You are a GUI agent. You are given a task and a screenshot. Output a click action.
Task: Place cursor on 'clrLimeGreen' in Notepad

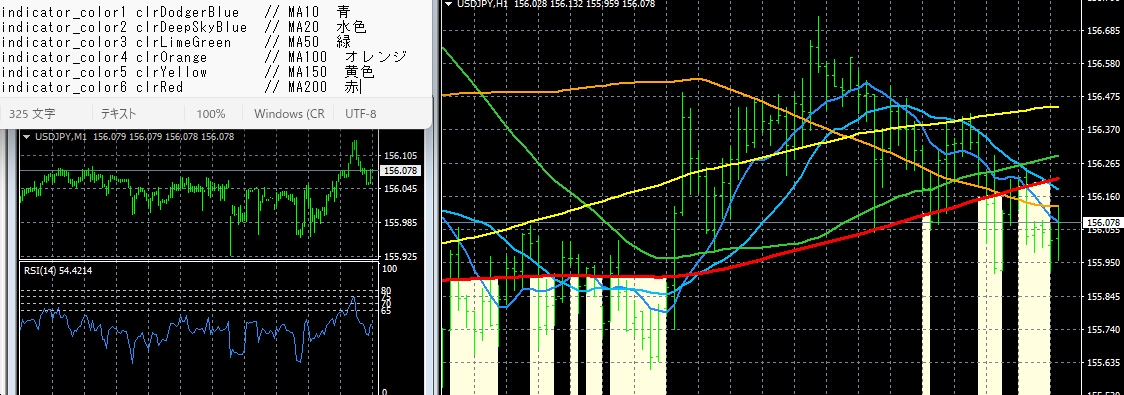click(184, 42)
